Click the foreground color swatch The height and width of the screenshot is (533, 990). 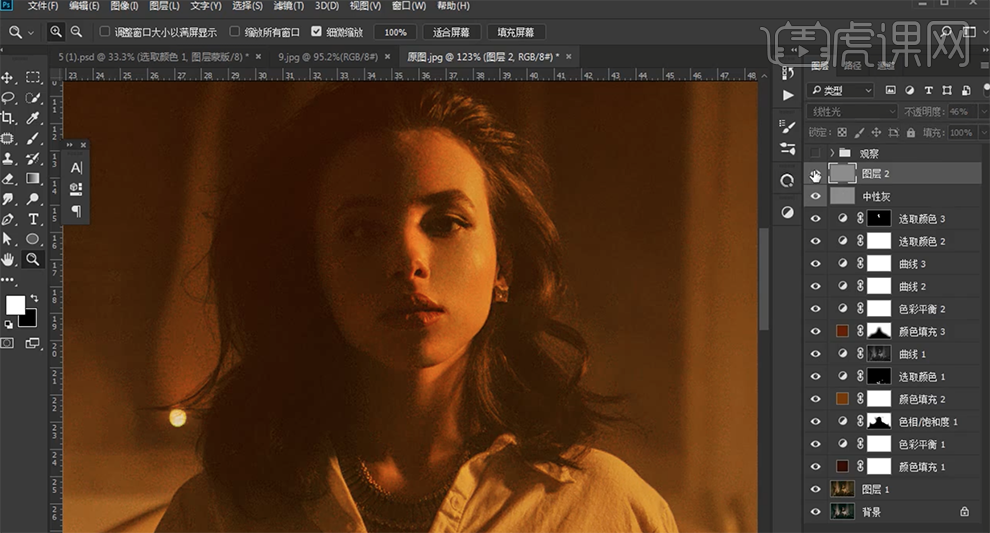pyautogui.click(x=17, y=305)
